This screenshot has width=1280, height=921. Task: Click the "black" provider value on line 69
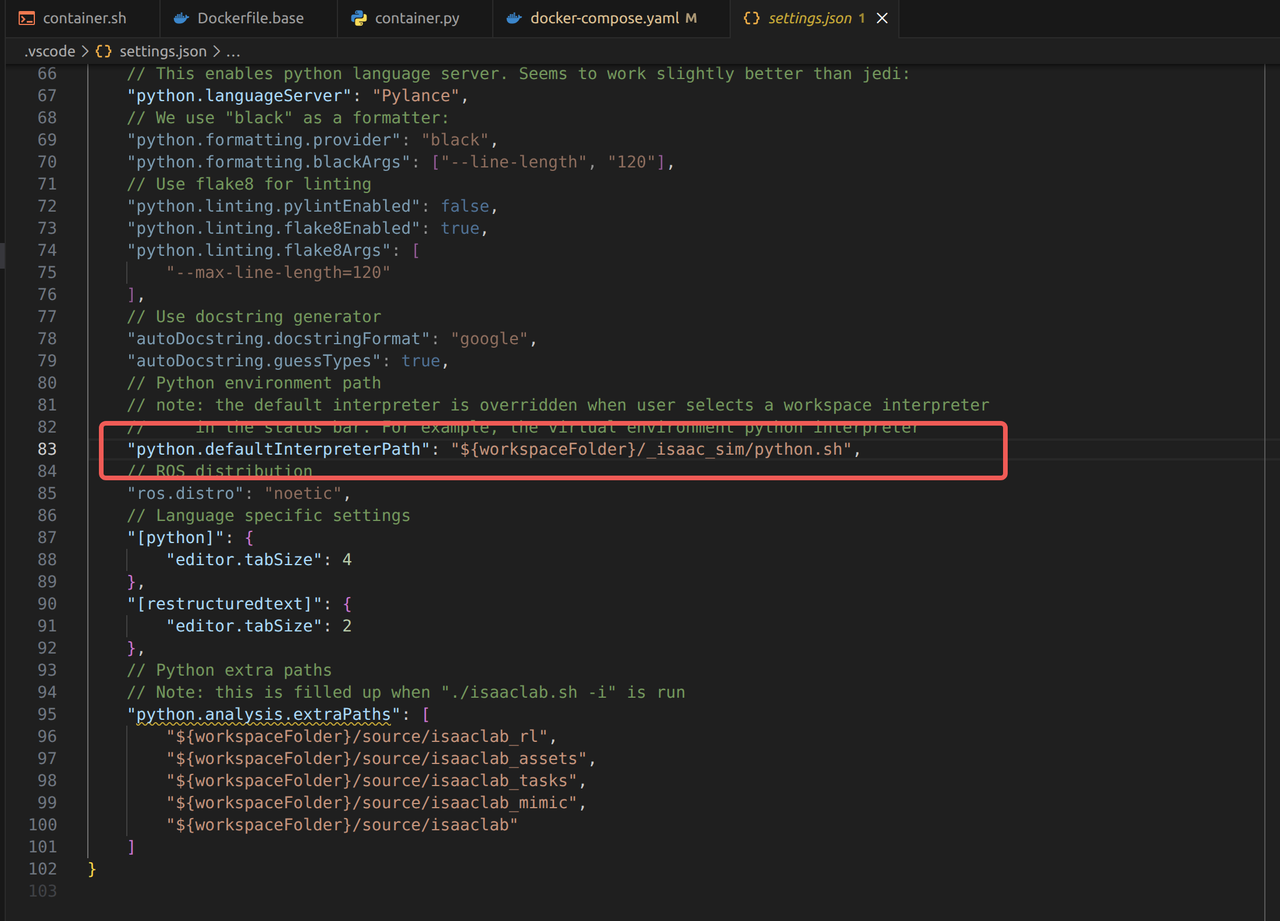[455, 140]
